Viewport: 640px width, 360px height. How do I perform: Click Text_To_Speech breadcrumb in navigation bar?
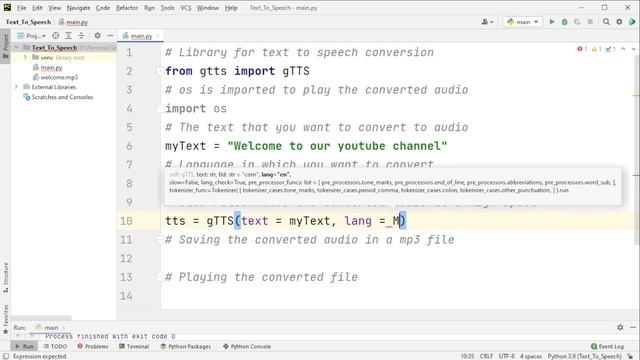pyautogui.click(x=28, y=22)
